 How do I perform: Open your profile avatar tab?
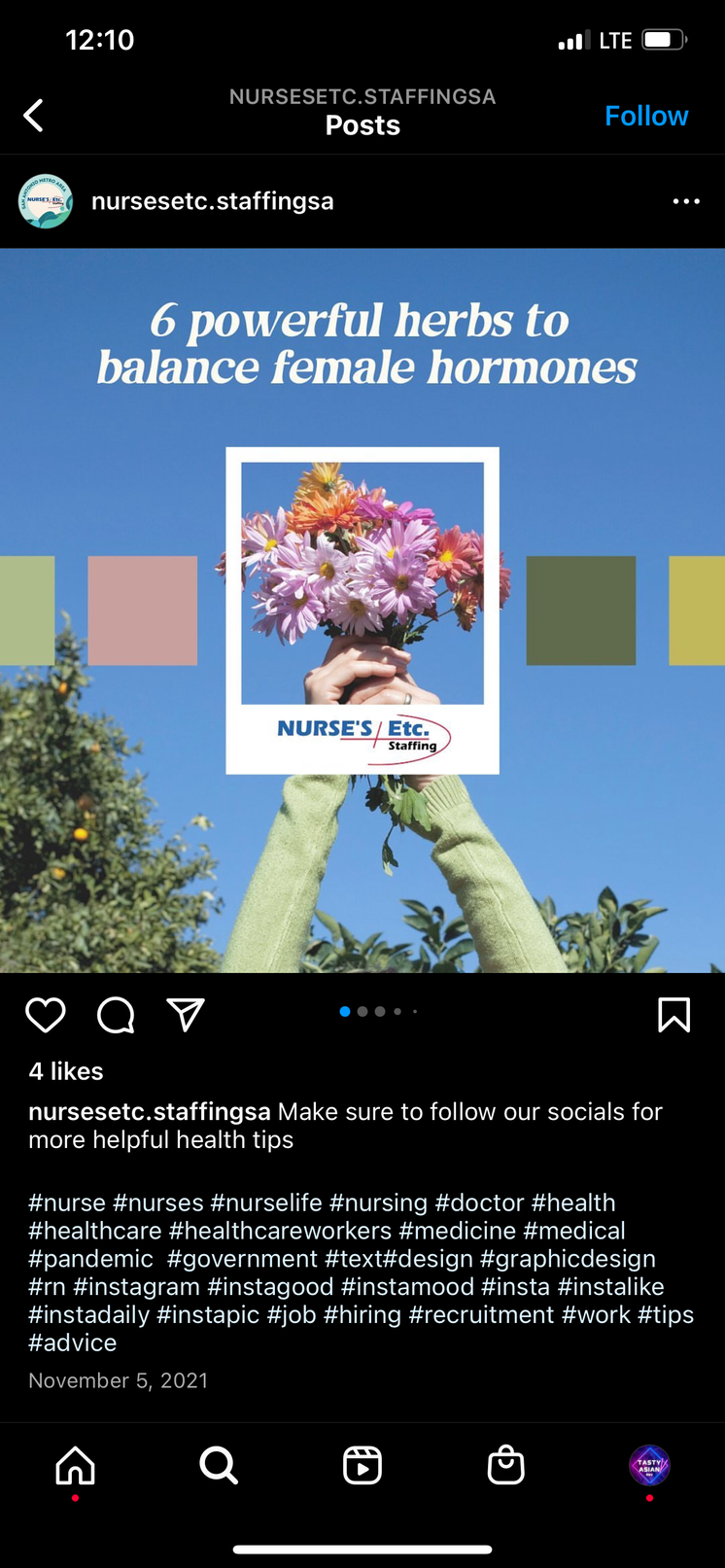[x=649, y=1465]
